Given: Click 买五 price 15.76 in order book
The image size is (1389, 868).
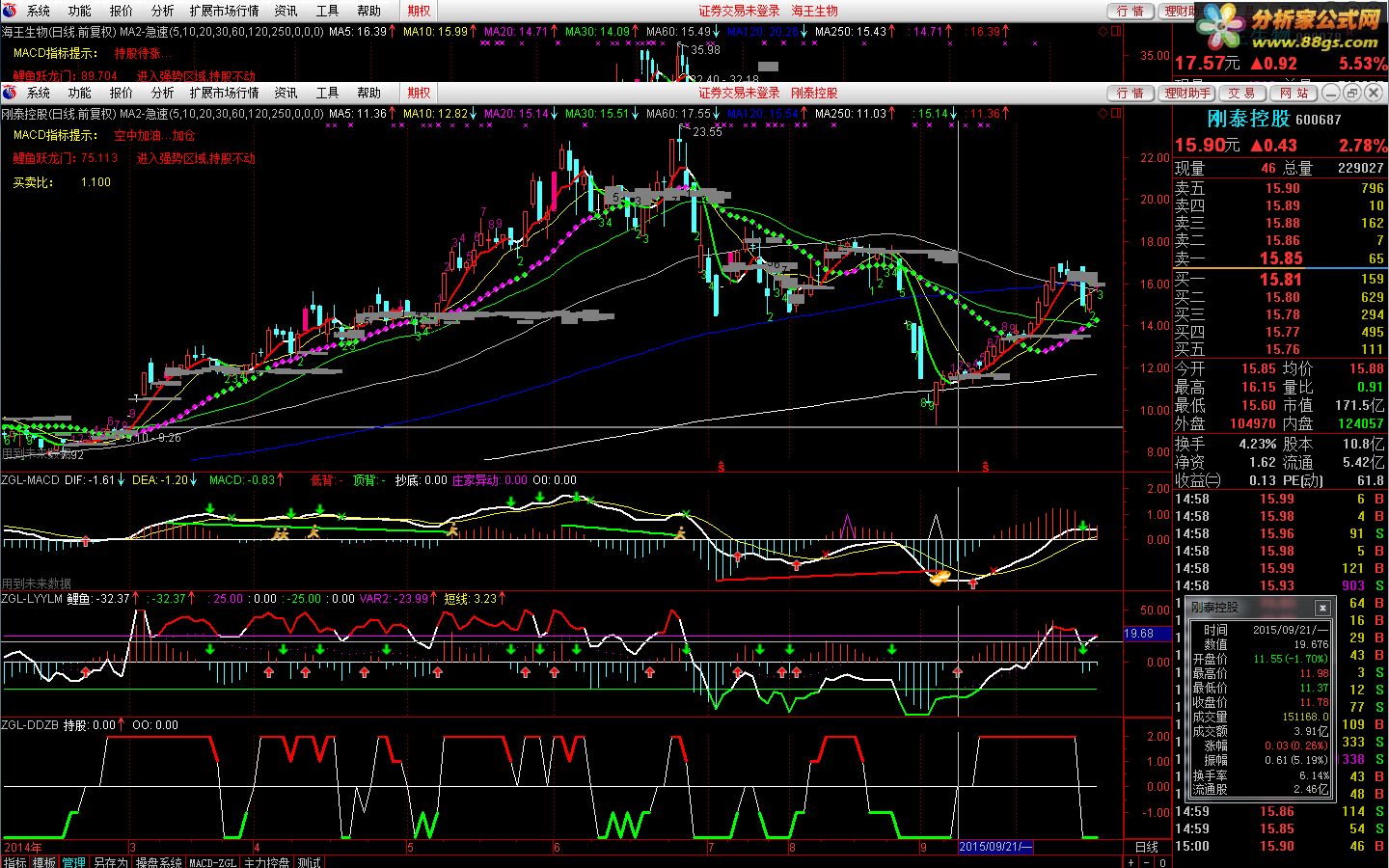Looking at the screenshot, I should 1283,349.
